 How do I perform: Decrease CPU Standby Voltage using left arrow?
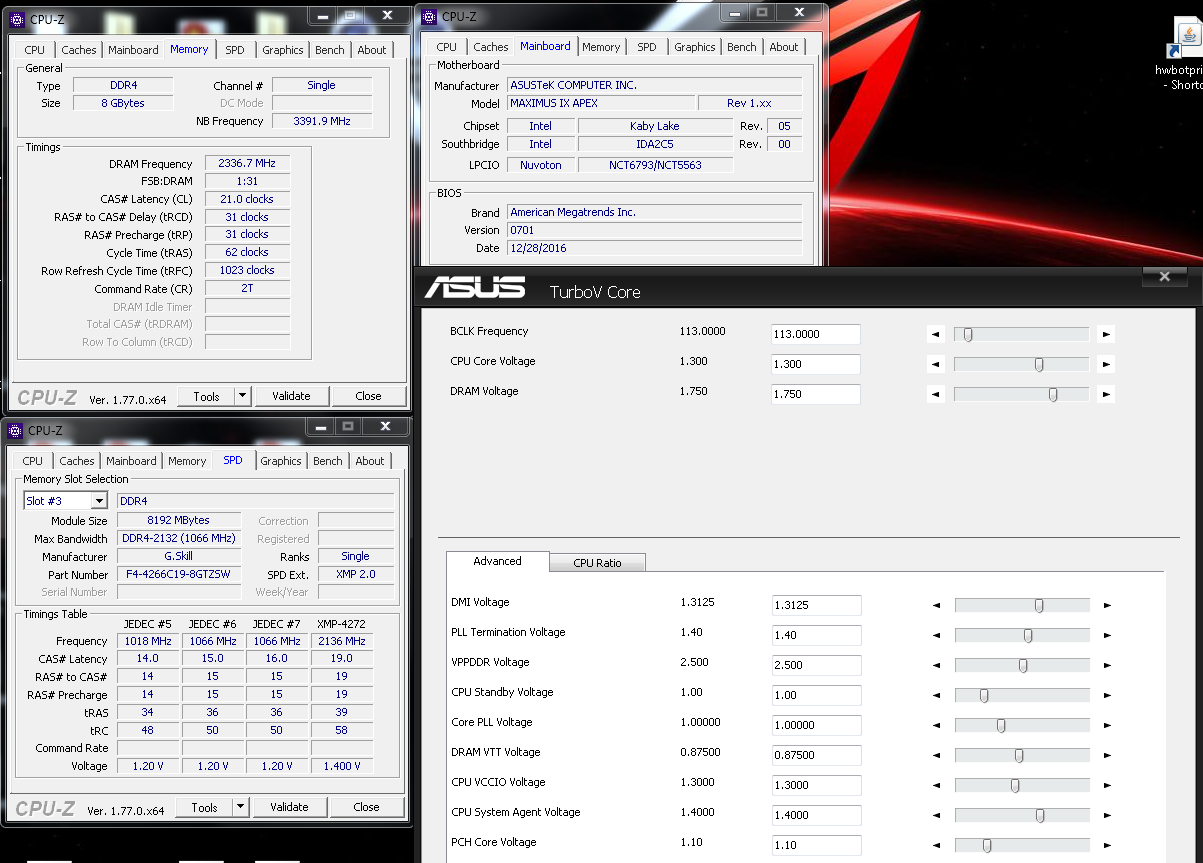click(937, 695)
